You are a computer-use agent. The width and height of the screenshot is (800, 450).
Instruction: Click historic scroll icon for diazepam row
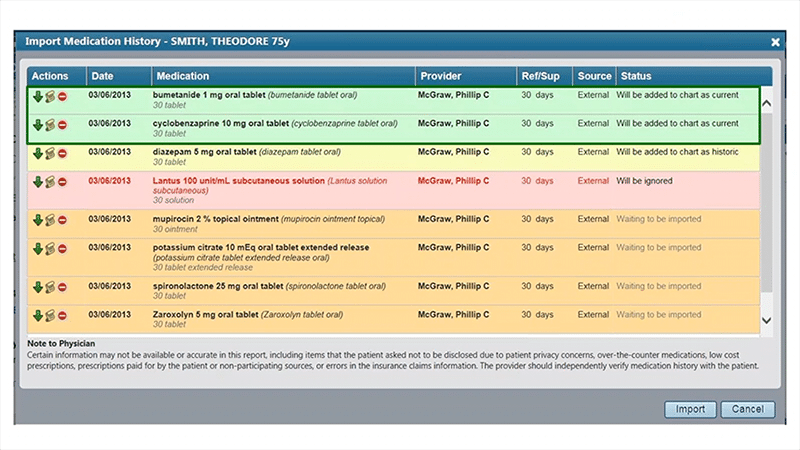(x=50, y=154)
